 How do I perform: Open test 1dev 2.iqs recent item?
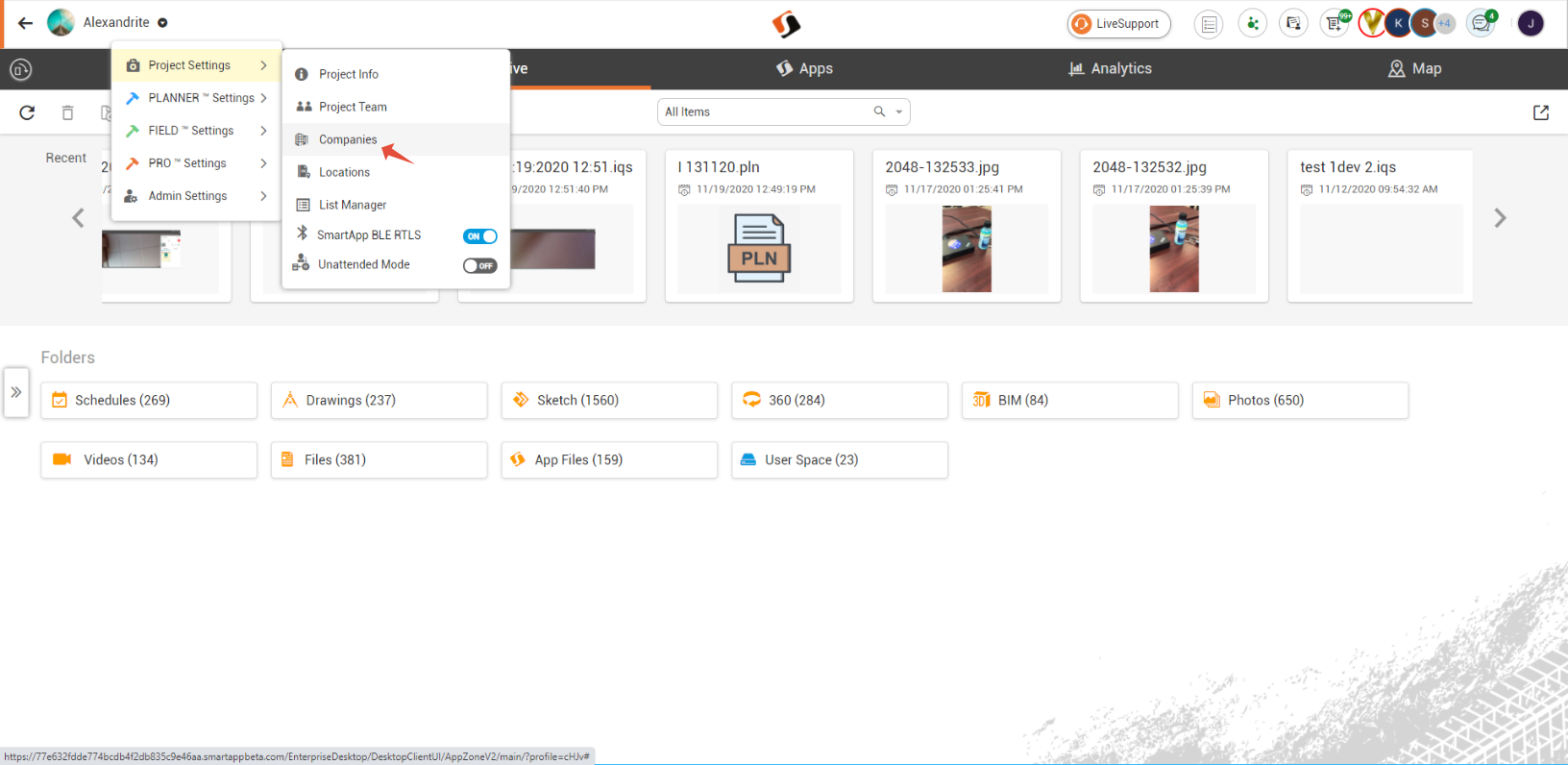(1380, 226)
